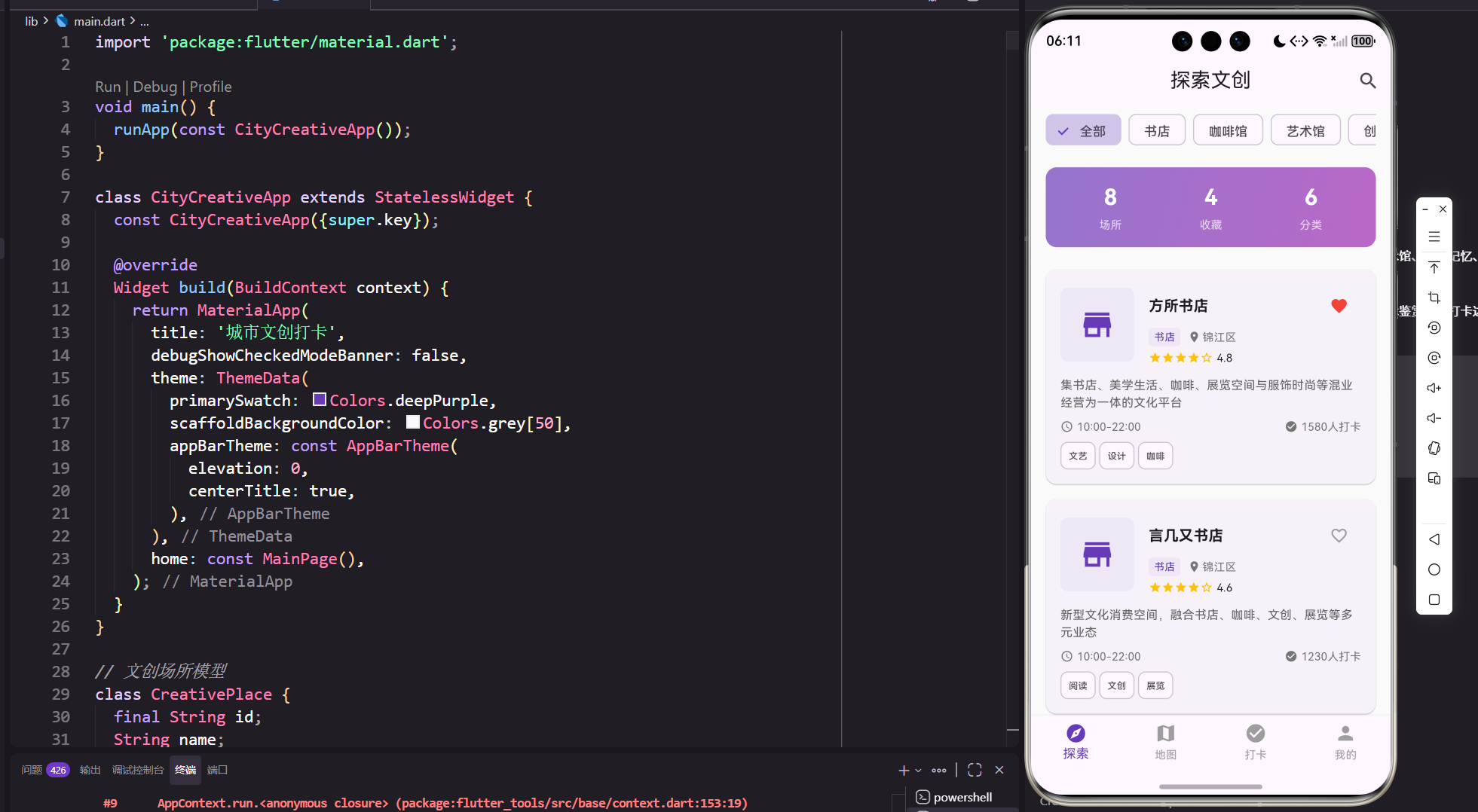The image size is (1478, 812).
Task: Click the lib breadcrumb segment
Action: (x=31, y=21)
